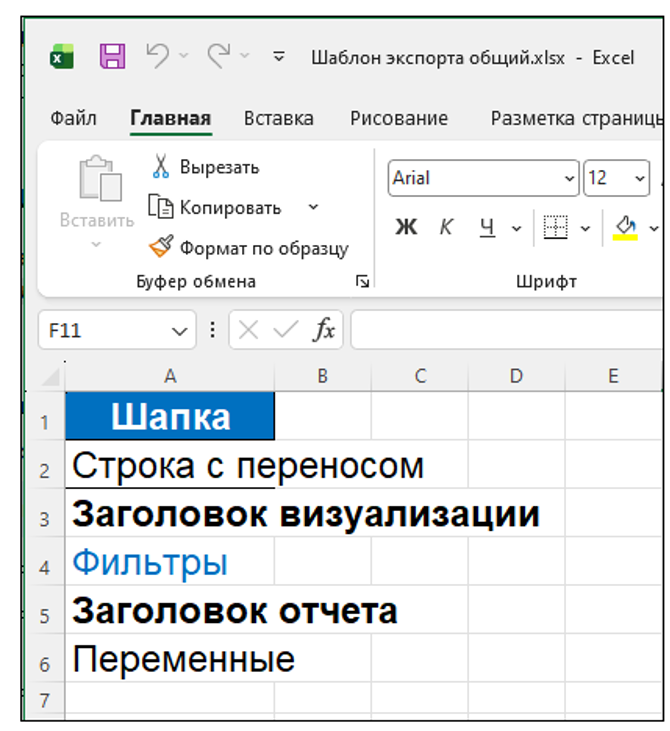This screenshot has height=731, width=670.
Task: Toggle underline with the Ч button
Action: pyautogui.click(x=487, y=228)
